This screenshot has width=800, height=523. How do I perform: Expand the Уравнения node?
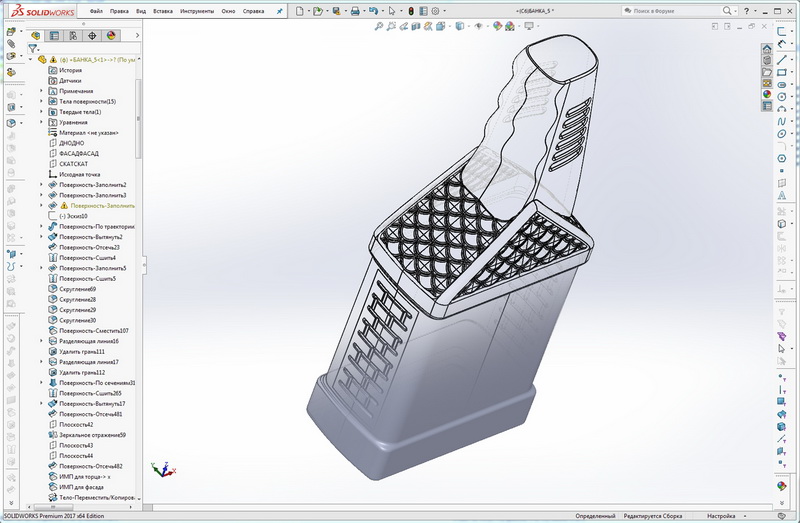(x=41, y=122)
